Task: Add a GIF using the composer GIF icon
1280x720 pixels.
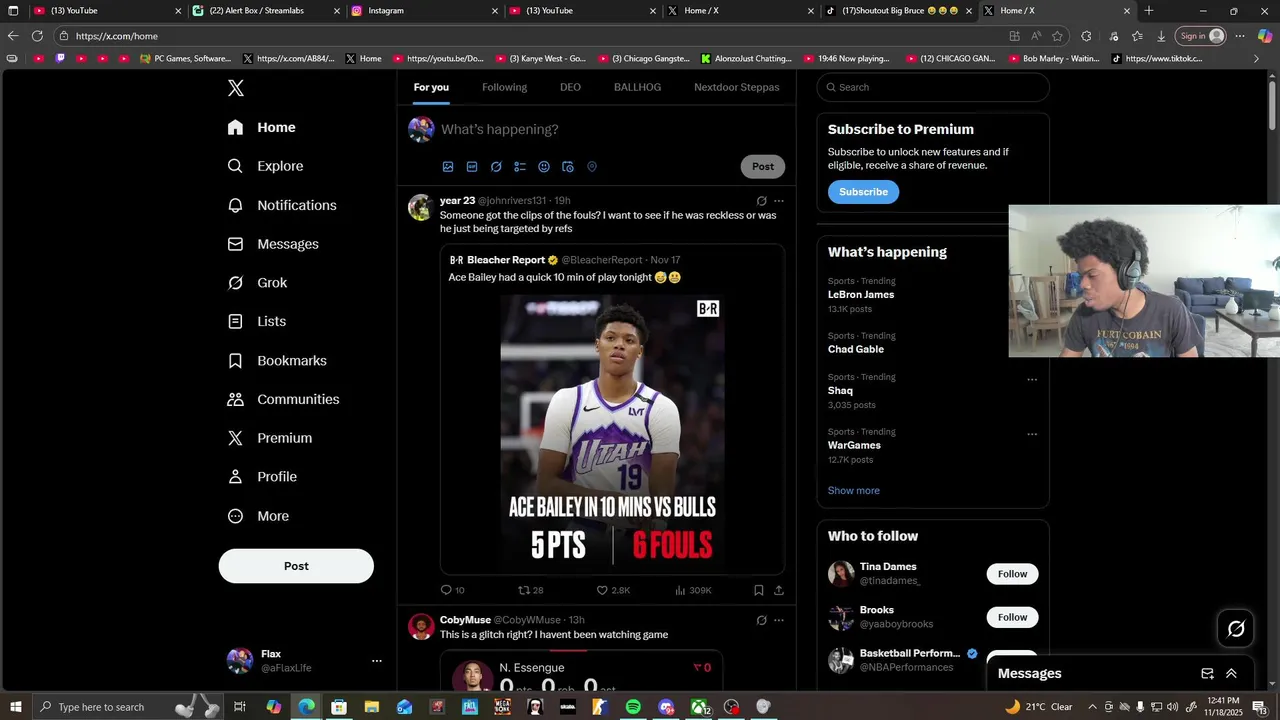Action: 472,167
